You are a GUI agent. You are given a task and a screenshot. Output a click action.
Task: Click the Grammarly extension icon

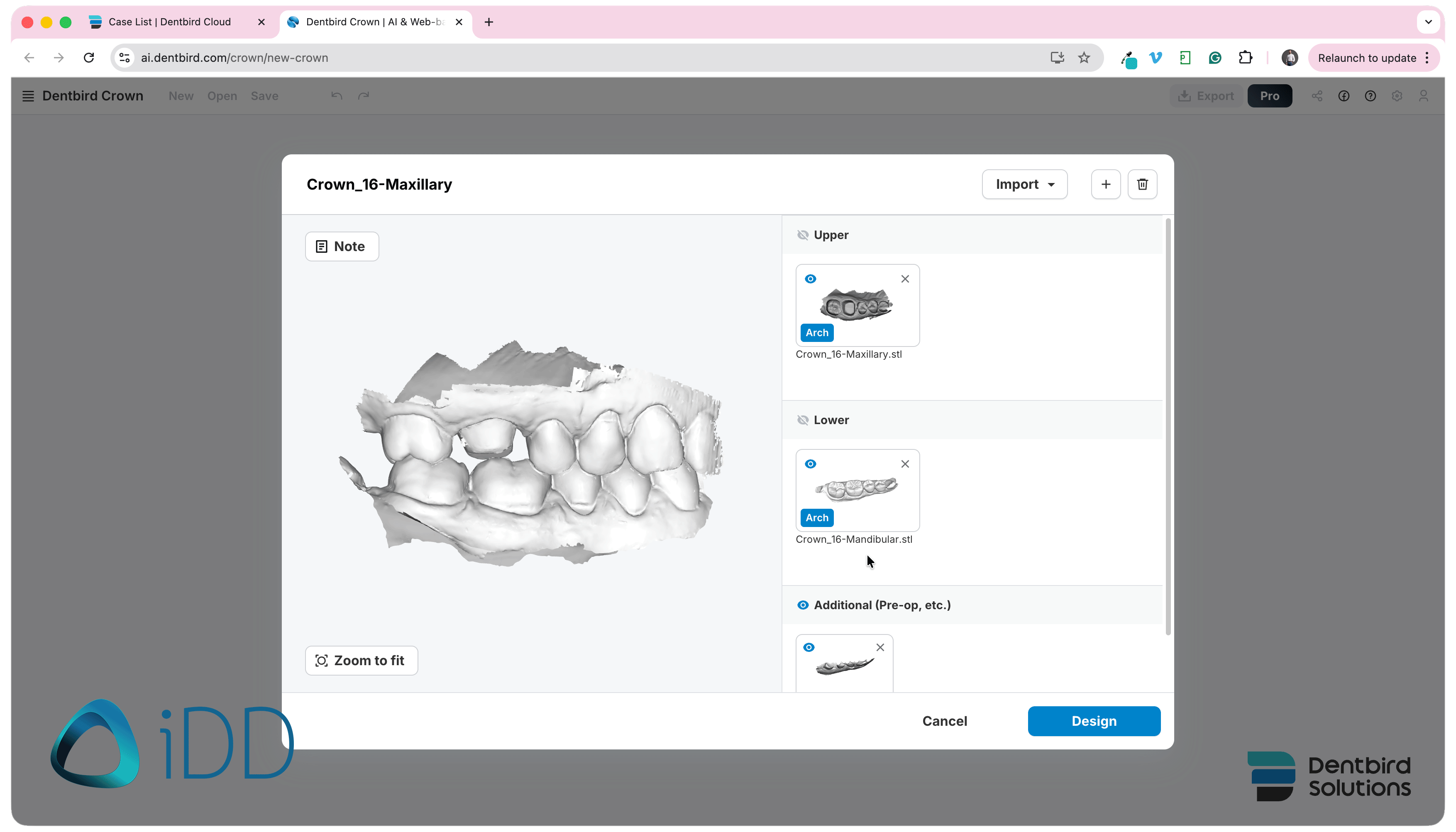1215,58
